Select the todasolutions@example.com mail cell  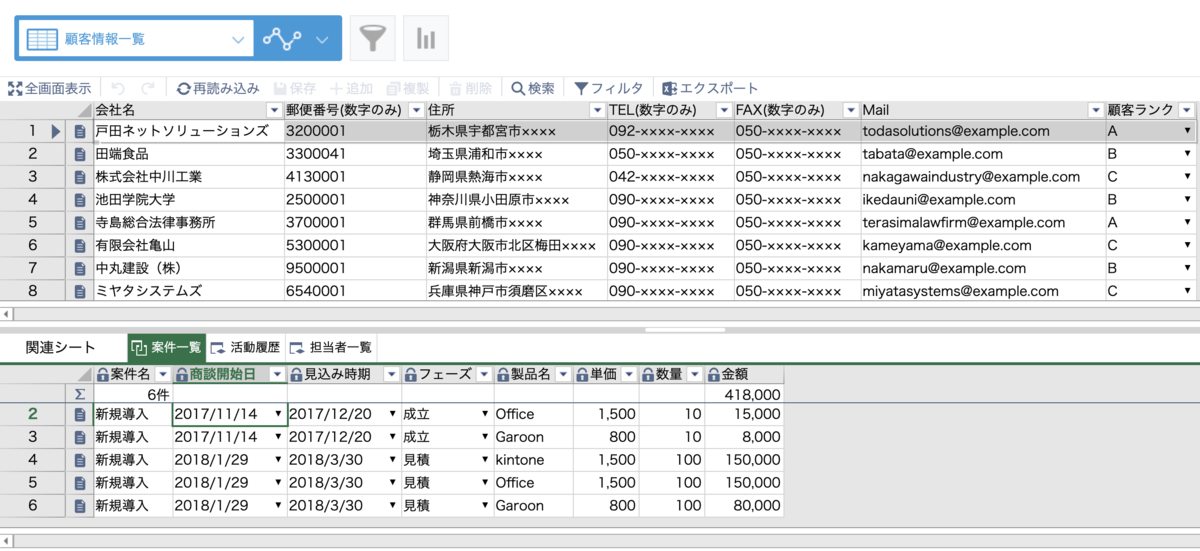point(981,131)
